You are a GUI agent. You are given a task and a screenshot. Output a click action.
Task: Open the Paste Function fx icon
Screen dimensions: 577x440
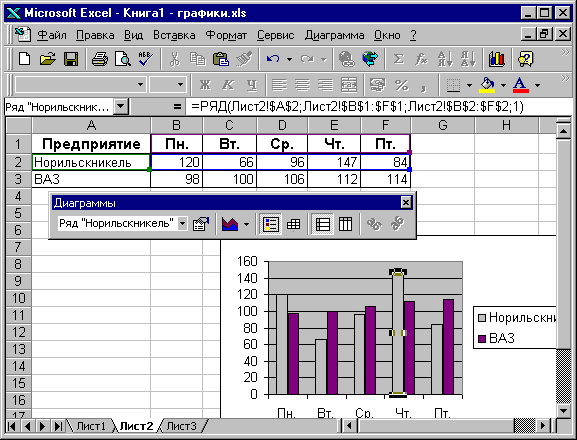[421, 59]
